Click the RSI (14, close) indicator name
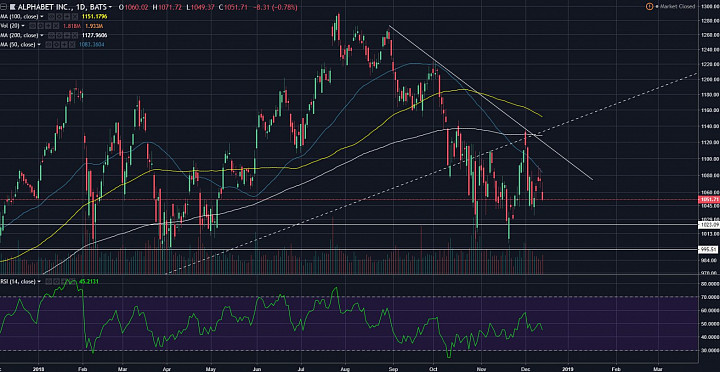 click(x=17, y=281)
